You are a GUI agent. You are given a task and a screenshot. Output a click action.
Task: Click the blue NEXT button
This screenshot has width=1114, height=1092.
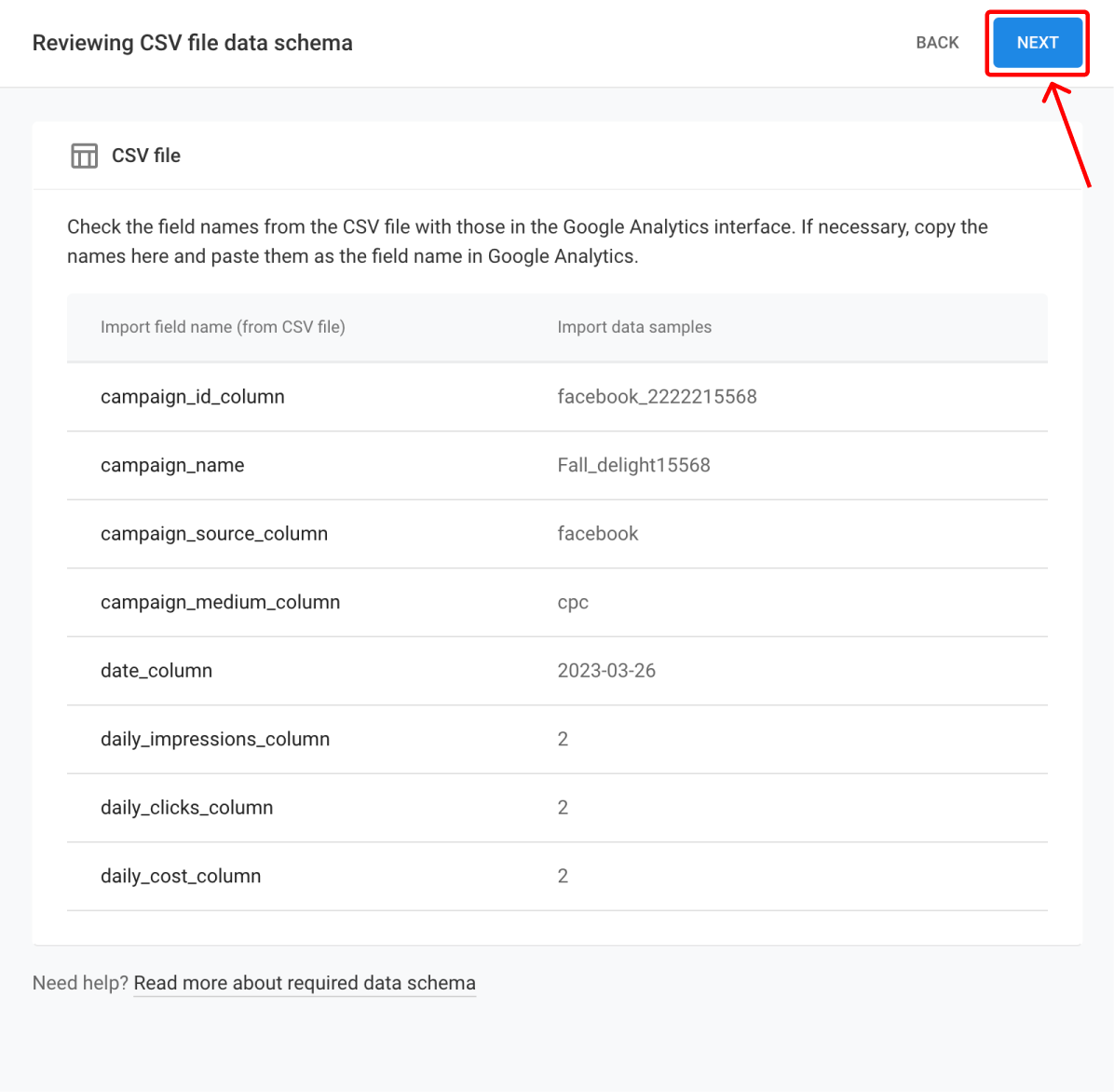[1037, 43]
